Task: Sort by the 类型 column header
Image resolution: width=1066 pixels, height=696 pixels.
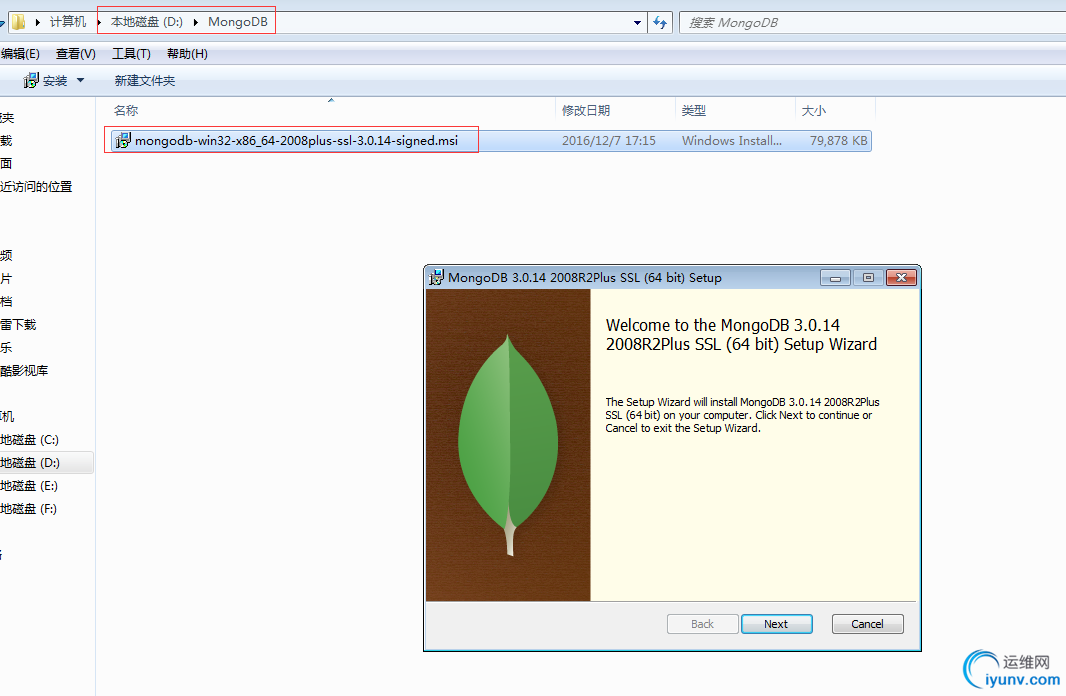Action: (x=693, y=110)
